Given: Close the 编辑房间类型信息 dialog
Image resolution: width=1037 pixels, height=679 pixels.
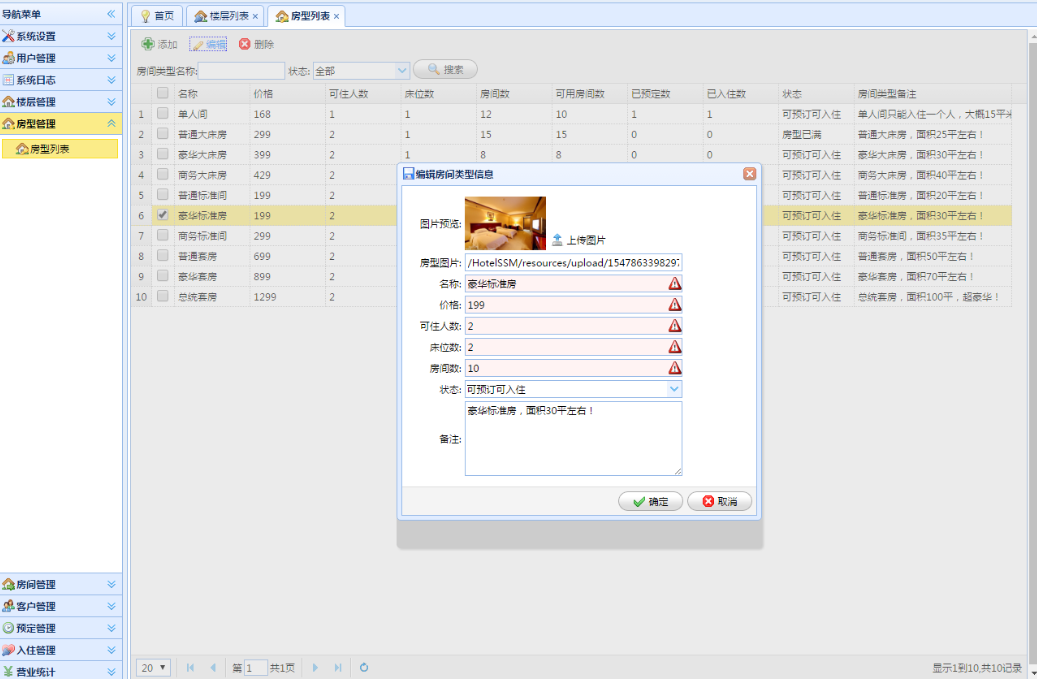Looking at the screenshot, I should click(749, 174).
